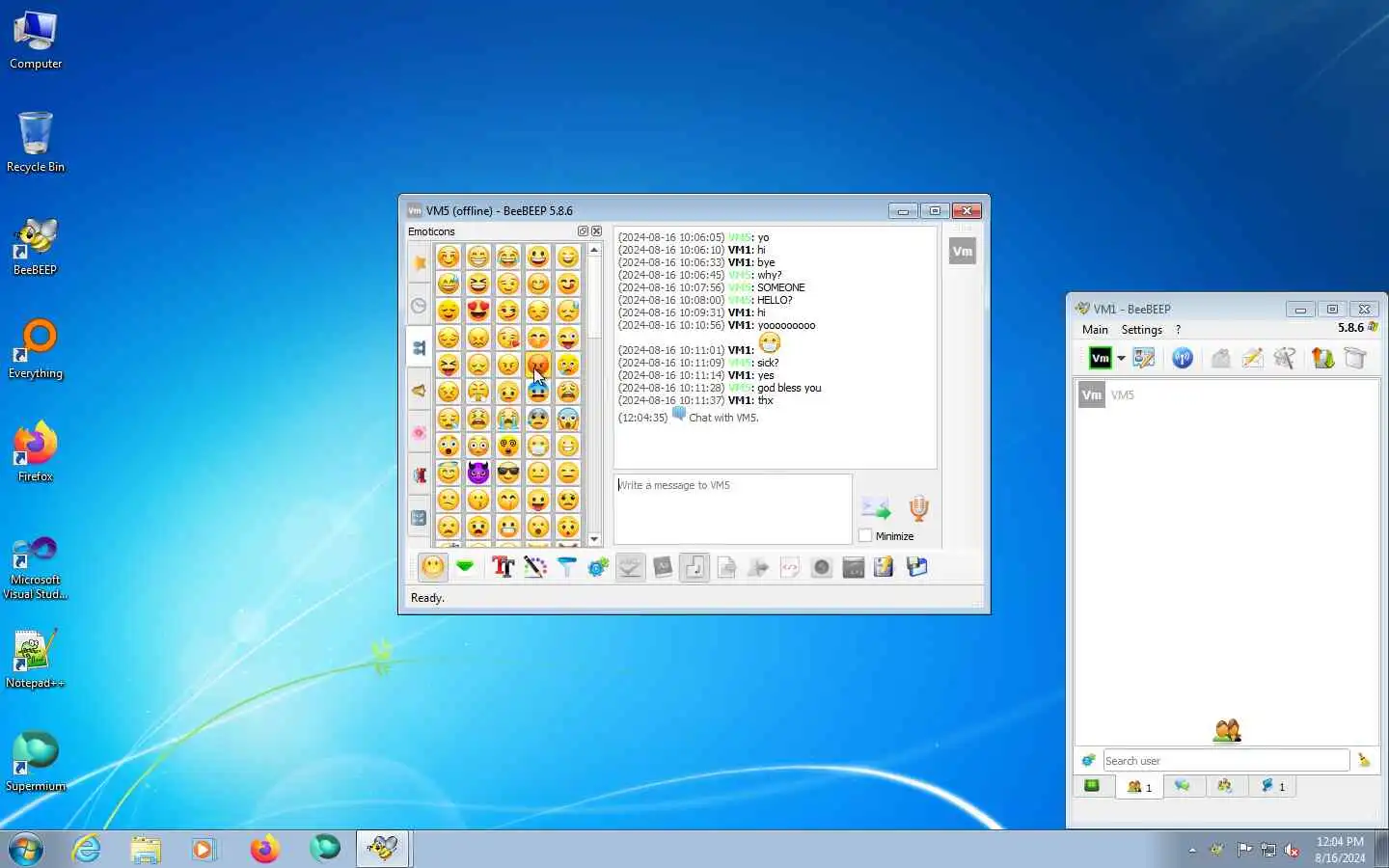Click the grey box icon in VM1 toolbar
The image size is (1389, 868).
tap(1355, 359)
